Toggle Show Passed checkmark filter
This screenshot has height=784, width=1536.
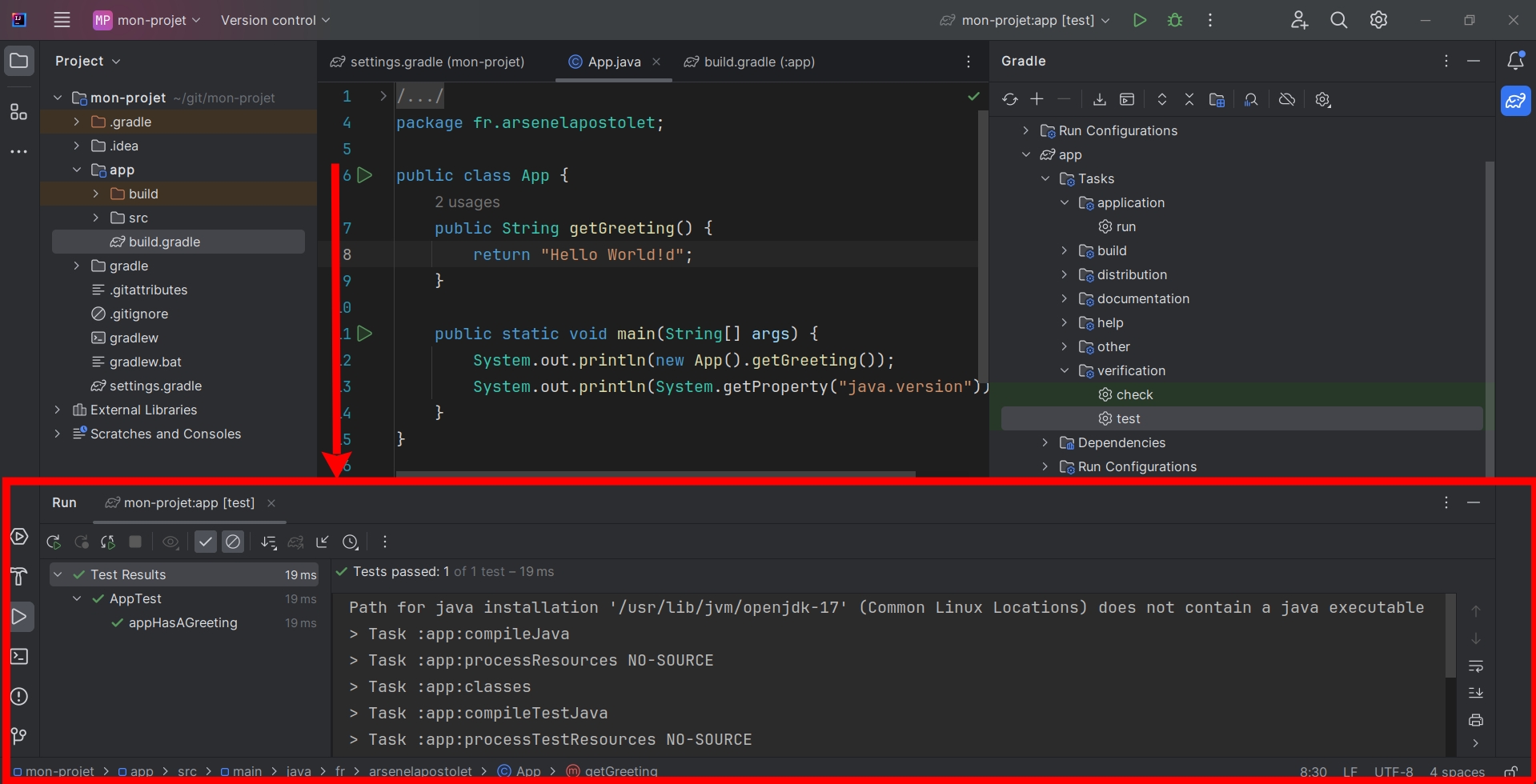point(206,542)
